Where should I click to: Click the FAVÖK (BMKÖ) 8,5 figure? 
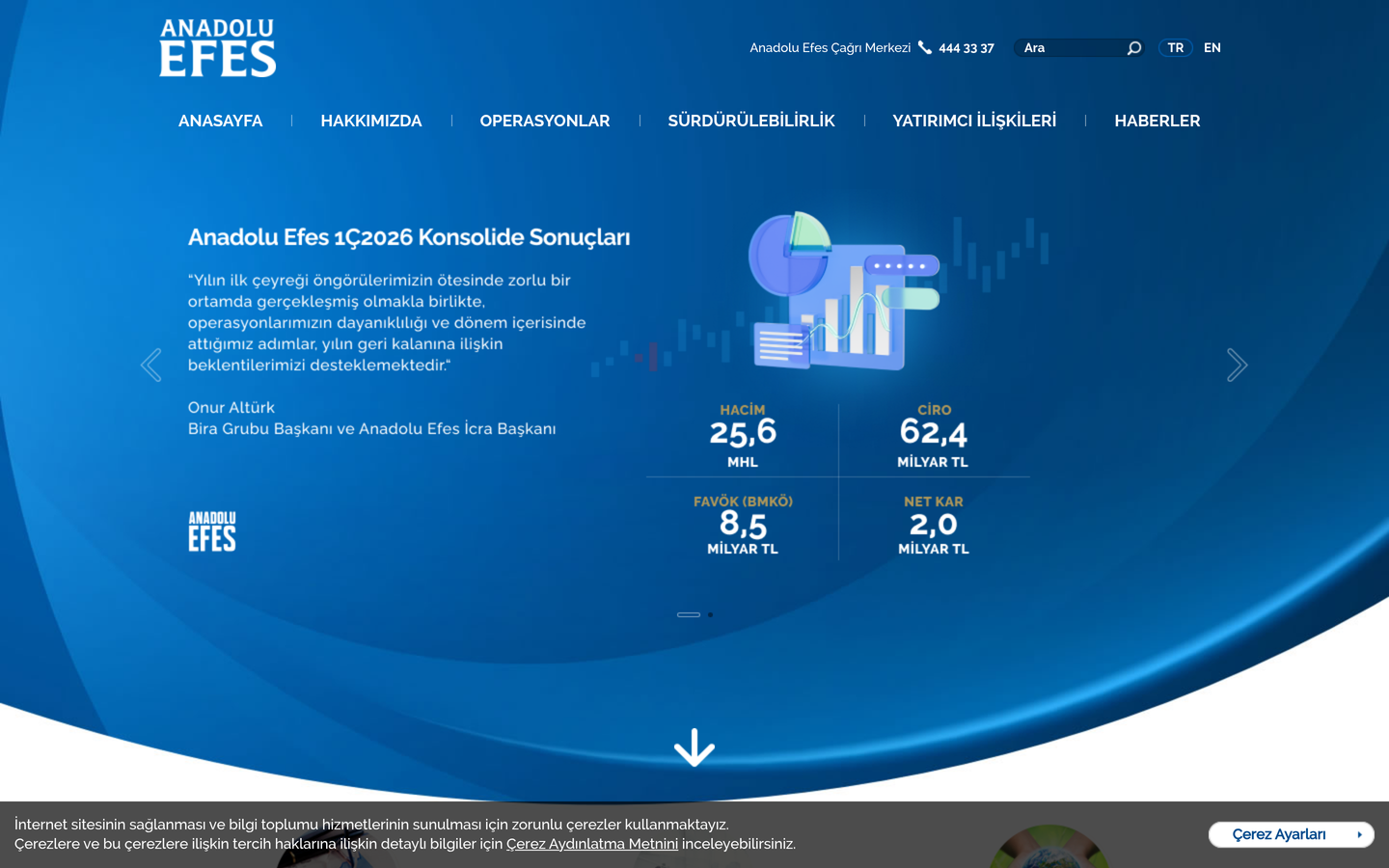pyautogui.click(x=743, y=525)
